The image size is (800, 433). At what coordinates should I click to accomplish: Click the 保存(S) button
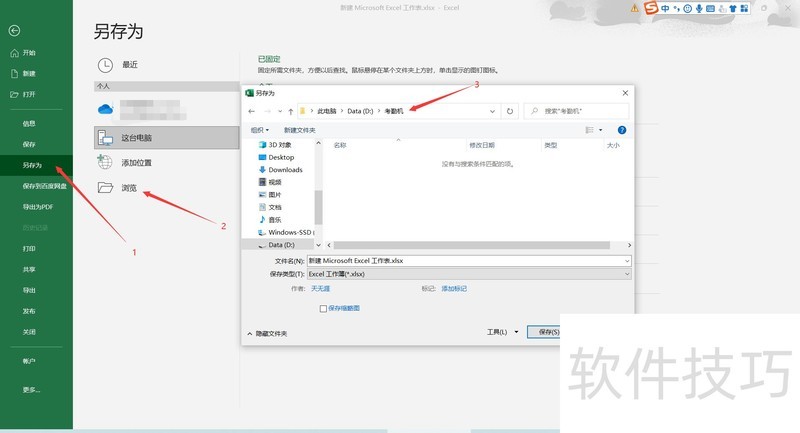(x=544, y=332)
